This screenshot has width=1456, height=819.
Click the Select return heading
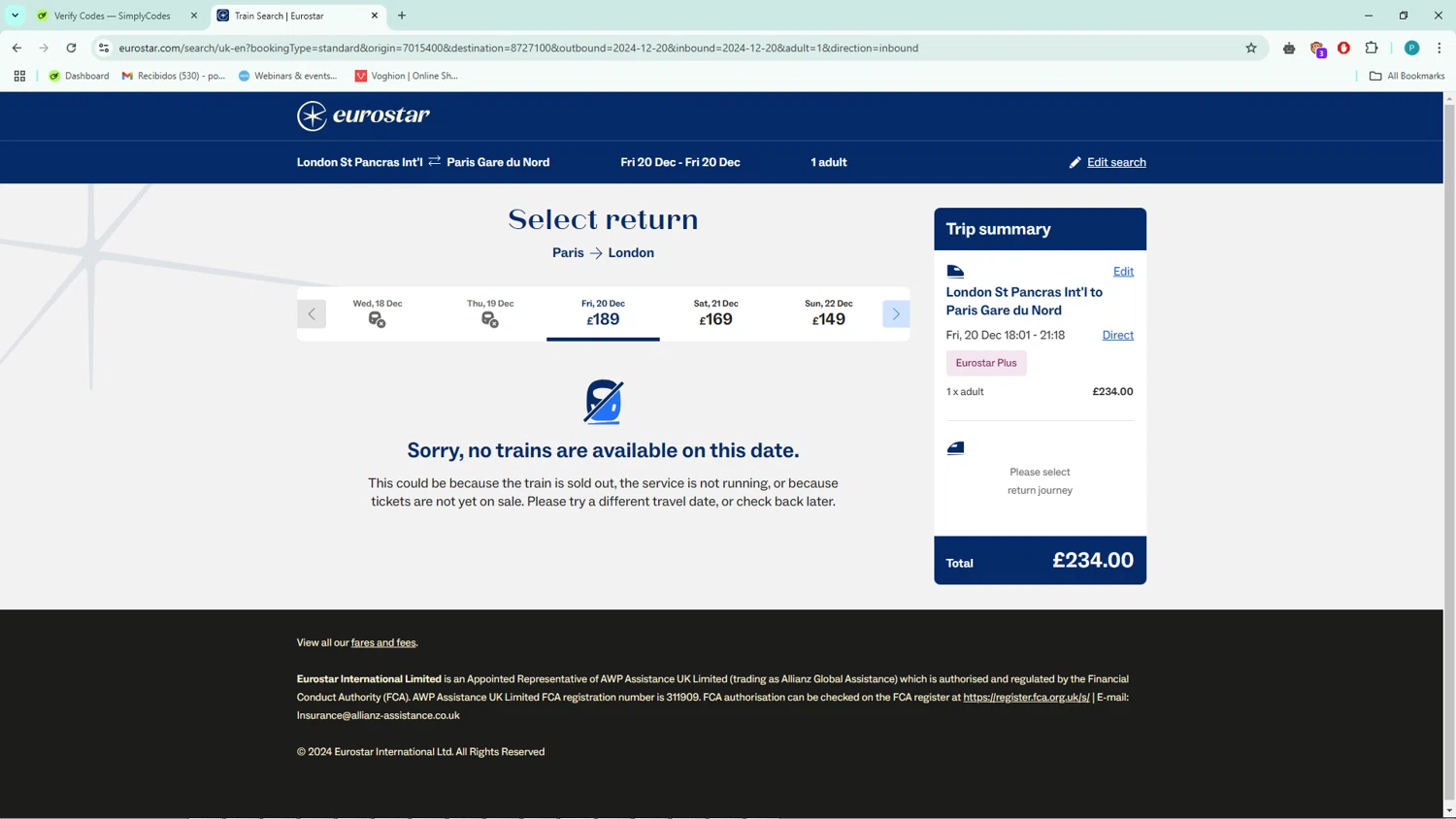pos(603,219)
